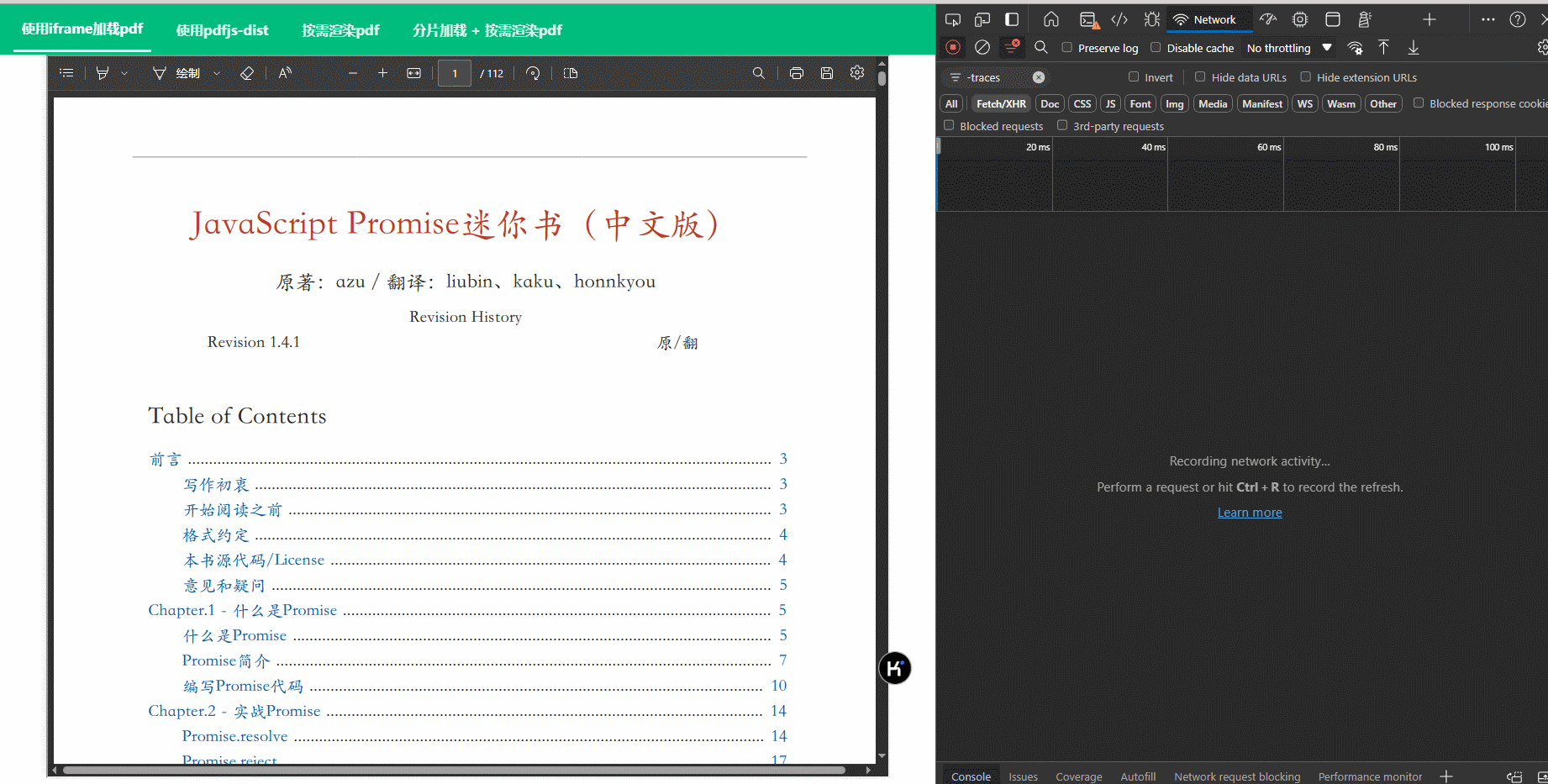Toggle Hide data URLs checkbox
The width and height of the screenshot is (1548, 784).
point(1200,77)
